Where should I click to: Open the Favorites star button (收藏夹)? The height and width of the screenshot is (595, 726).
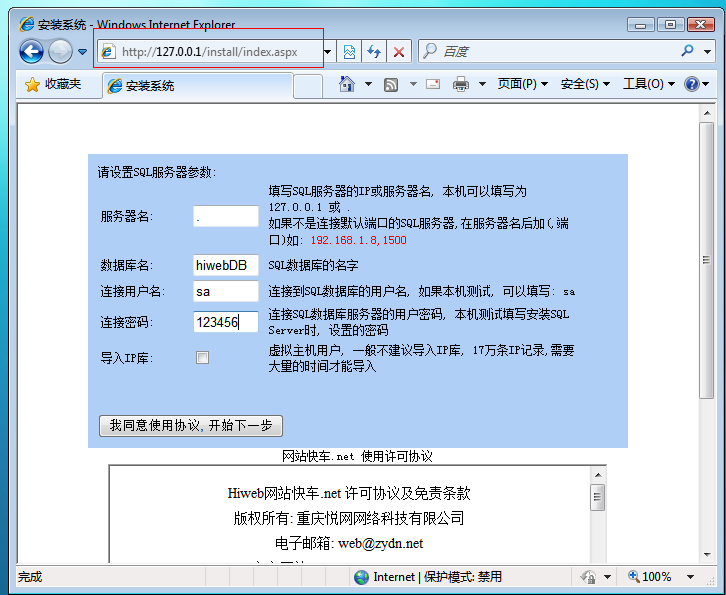point(53,85)
